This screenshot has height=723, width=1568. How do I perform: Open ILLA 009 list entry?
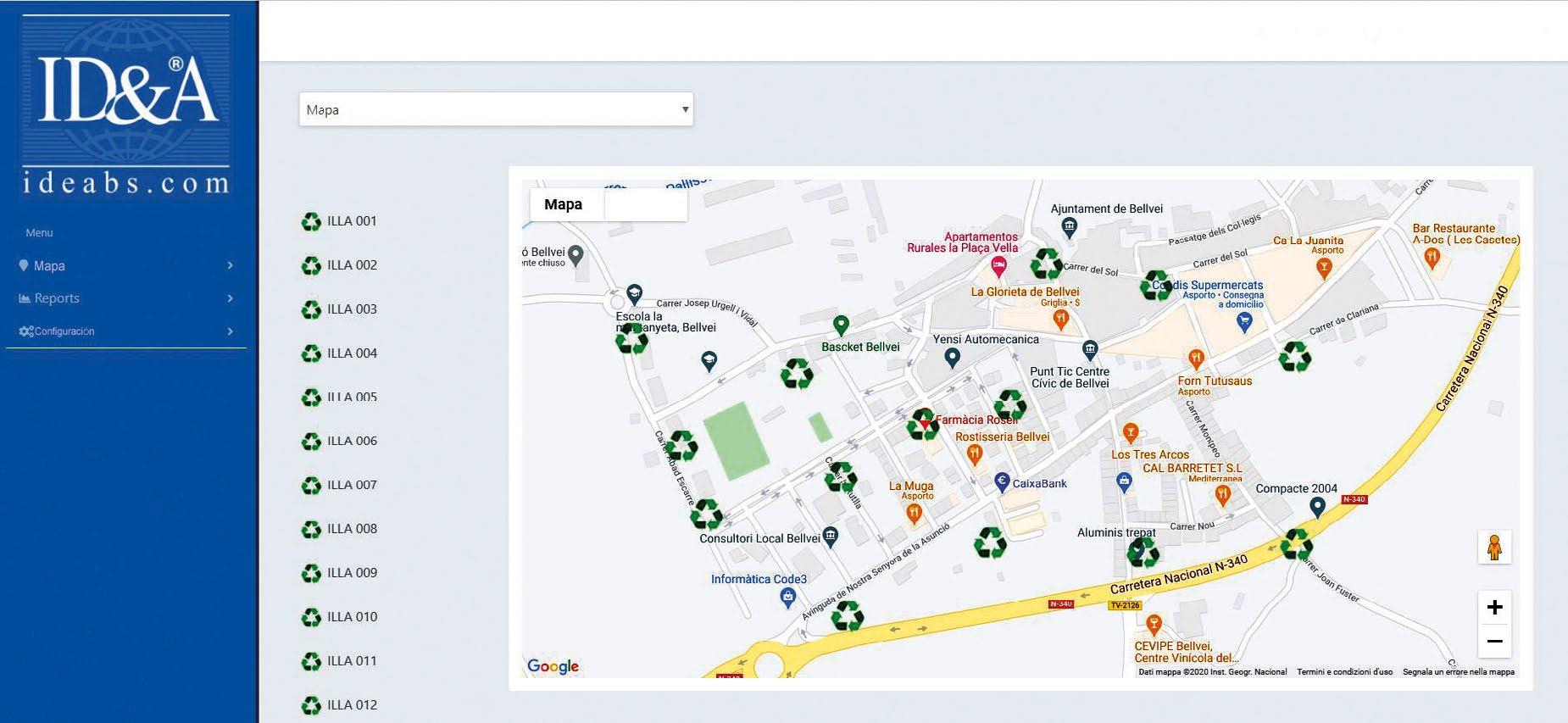click(339, 573)
